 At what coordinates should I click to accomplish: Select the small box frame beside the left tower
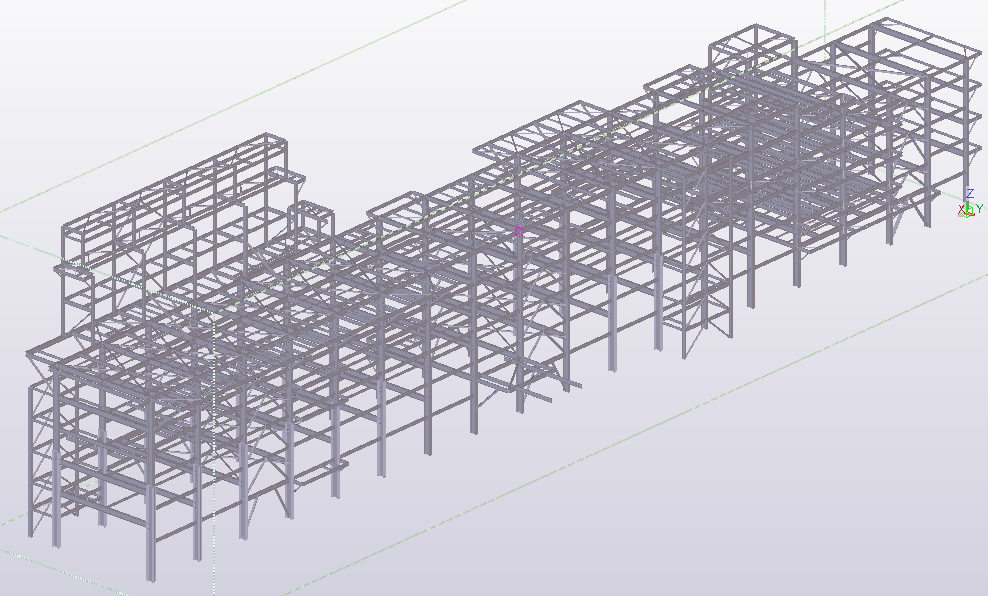point(314,220)
